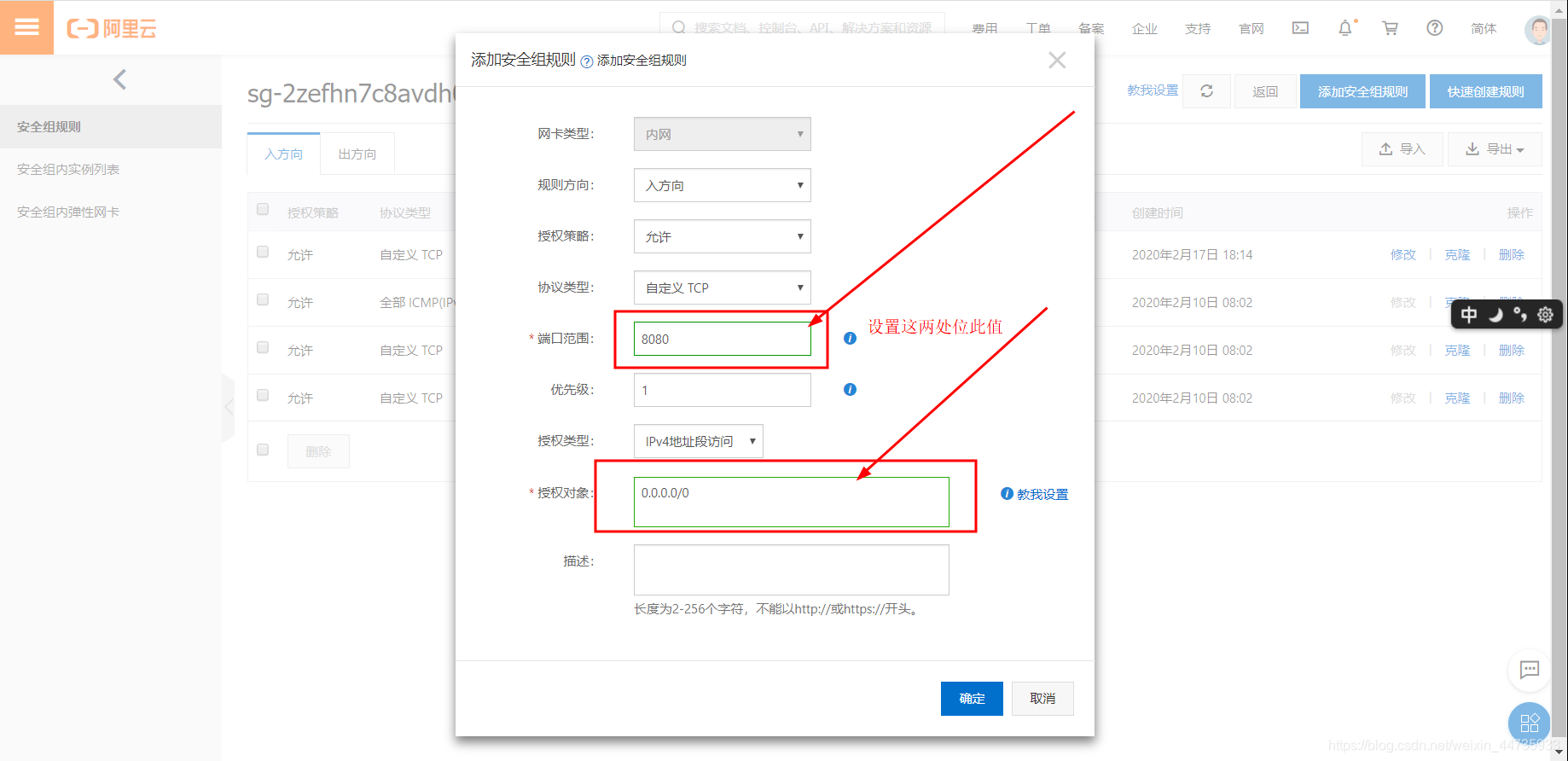Screen dimensions: 1568x761
Task: Open help question mark icon
Action: [x=1435, y=28]
